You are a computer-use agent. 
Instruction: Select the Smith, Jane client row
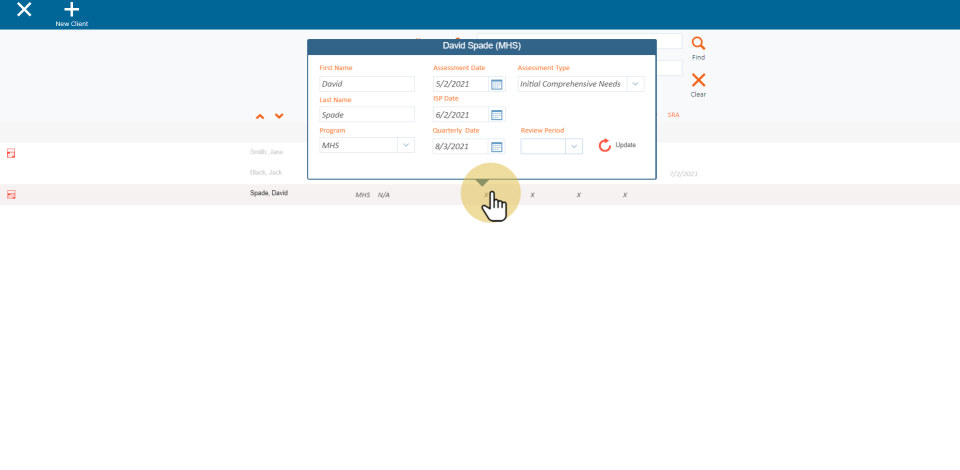point(266,152)
